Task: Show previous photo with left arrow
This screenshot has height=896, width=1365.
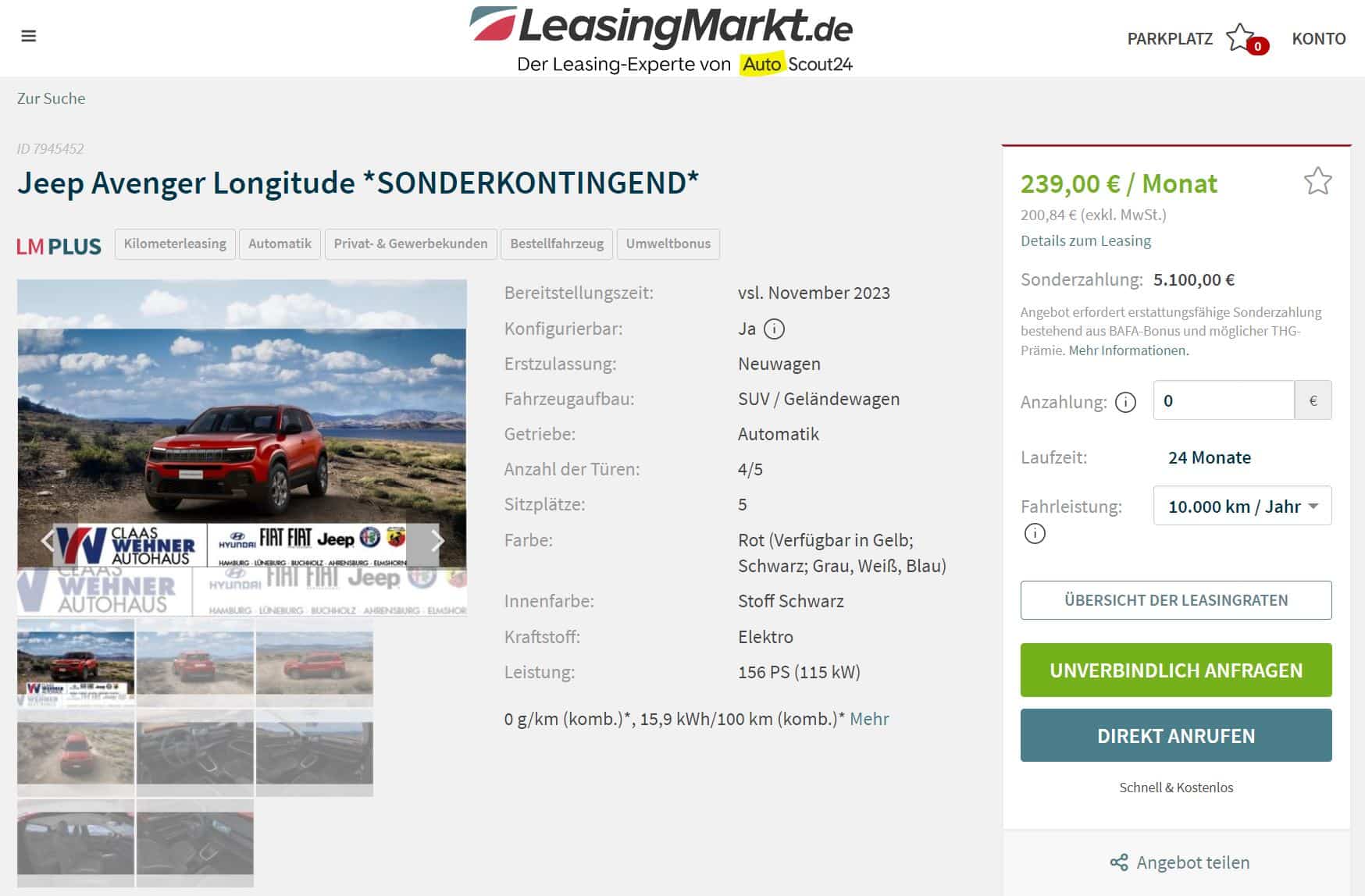Action: click(48, 540)
